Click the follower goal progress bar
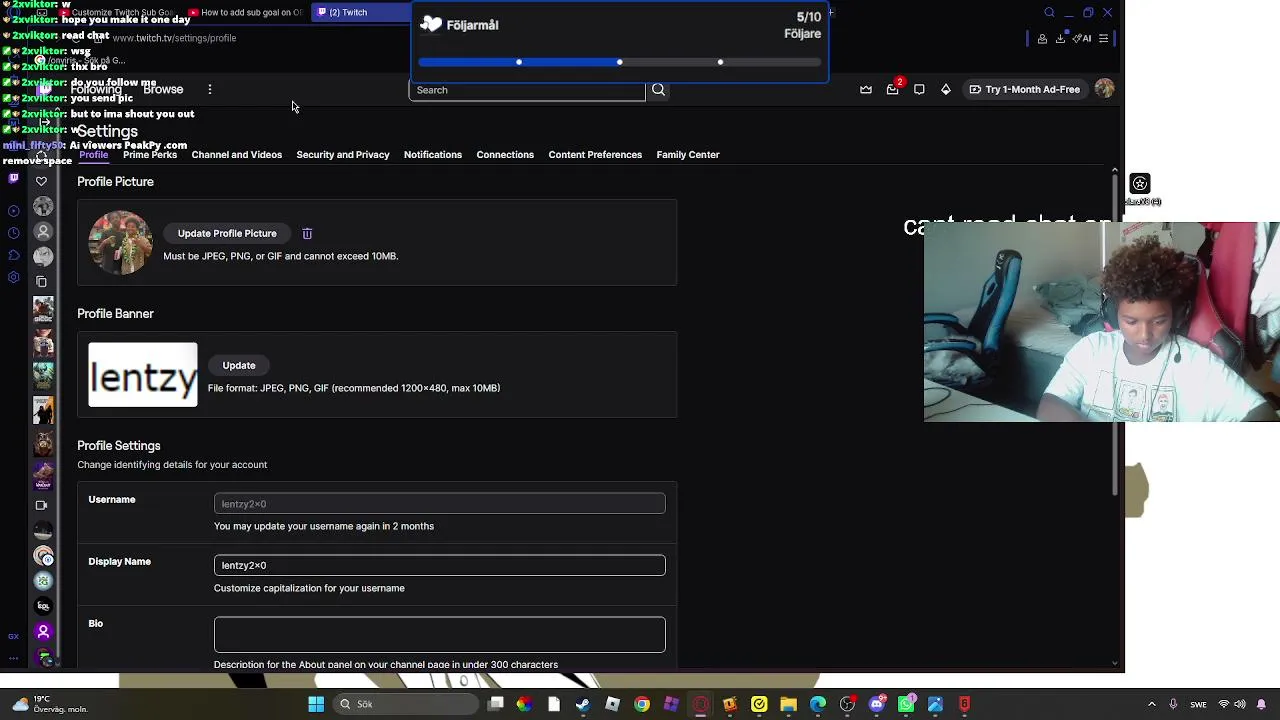Viewport: 1280px width, 720px height. coord(620,63)
